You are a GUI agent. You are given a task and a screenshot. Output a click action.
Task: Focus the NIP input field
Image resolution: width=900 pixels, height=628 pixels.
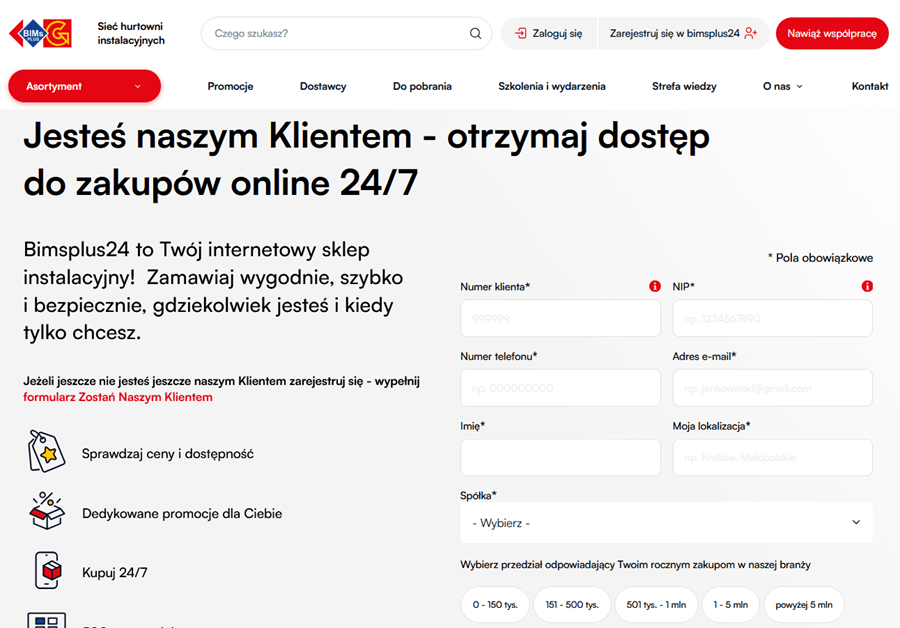click(x=773, y=318)
